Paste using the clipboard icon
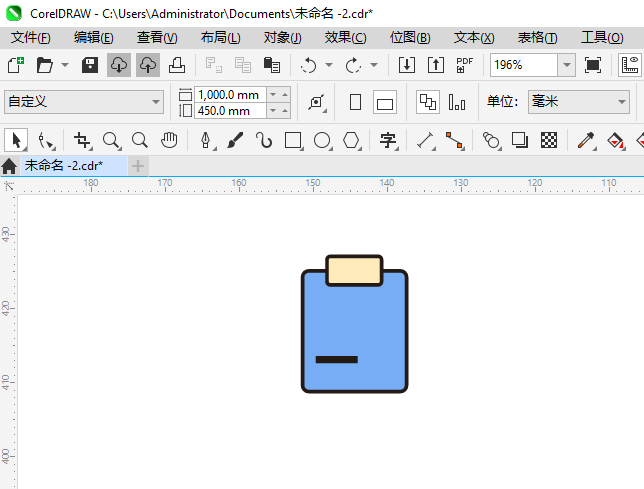 coord(271,65)
